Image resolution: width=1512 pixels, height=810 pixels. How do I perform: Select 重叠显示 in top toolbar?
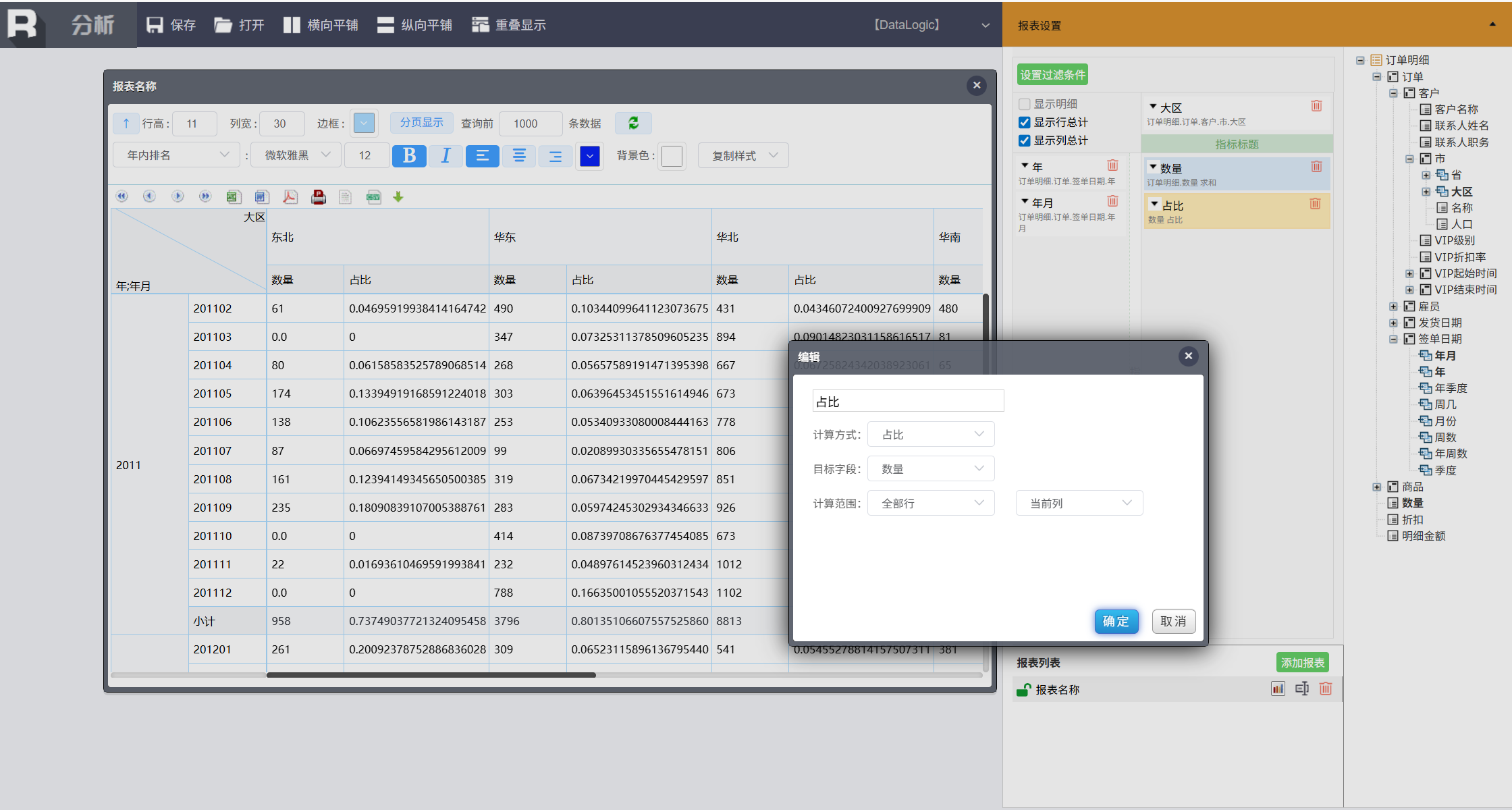[x=509, y=25]
